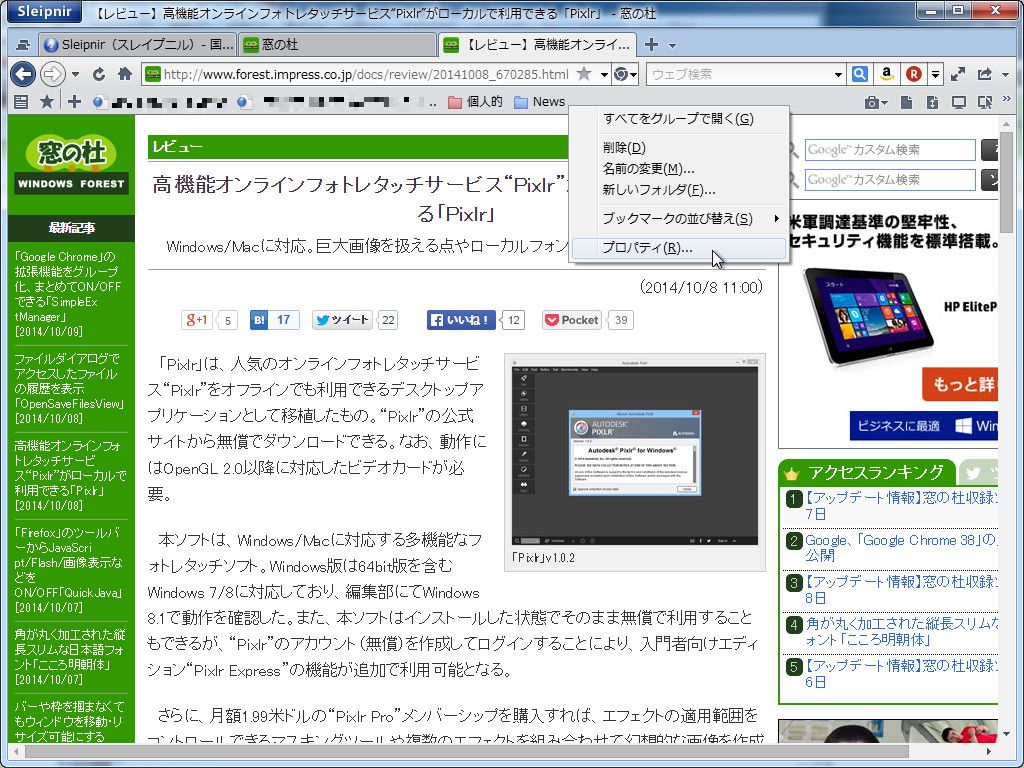
Task: Click the camera capture icon on the toolbar
Action: 870,102
